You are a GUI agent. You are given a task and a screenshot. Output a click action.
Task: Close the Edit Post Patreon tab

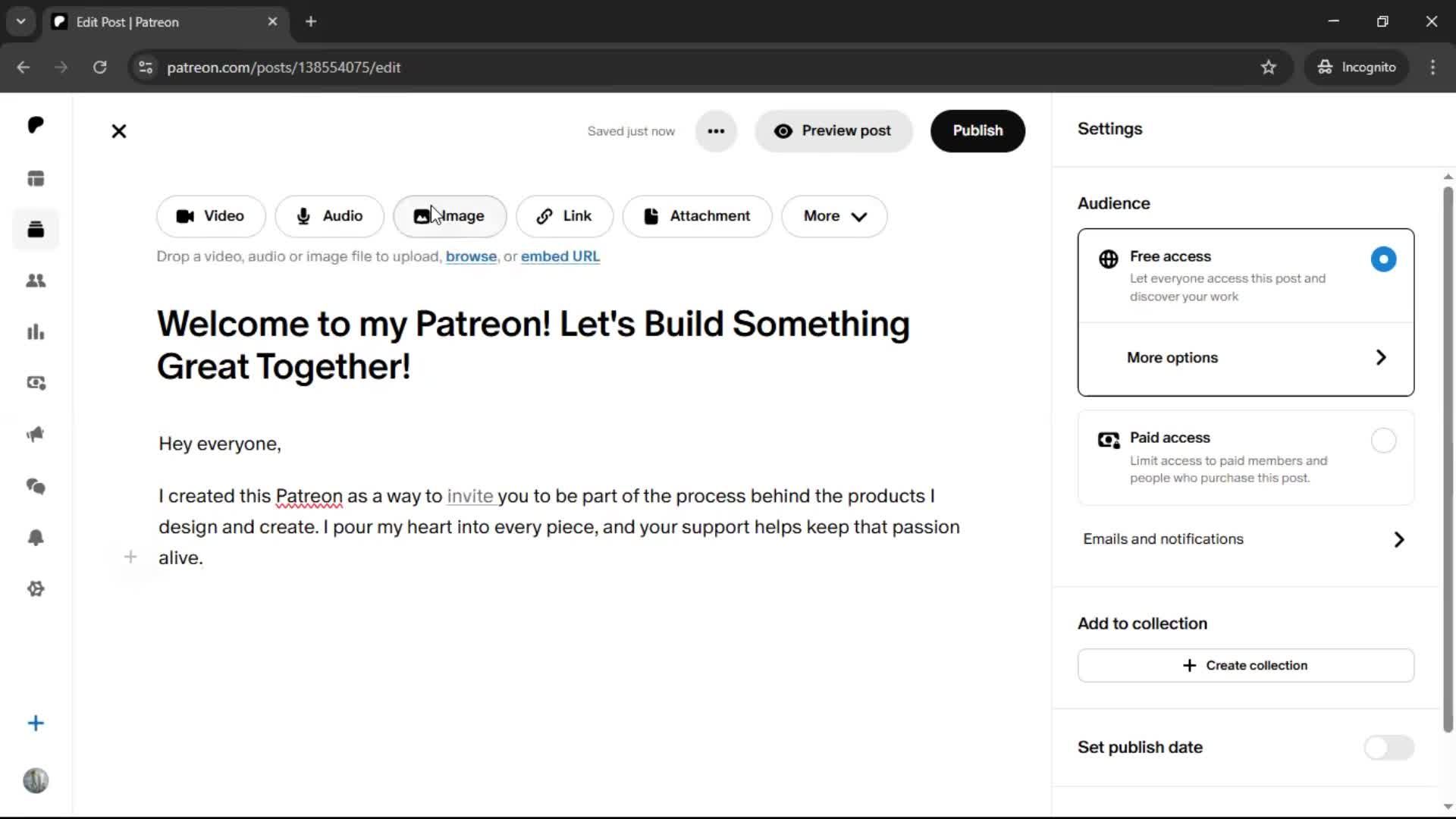click(x=272, y=22)
